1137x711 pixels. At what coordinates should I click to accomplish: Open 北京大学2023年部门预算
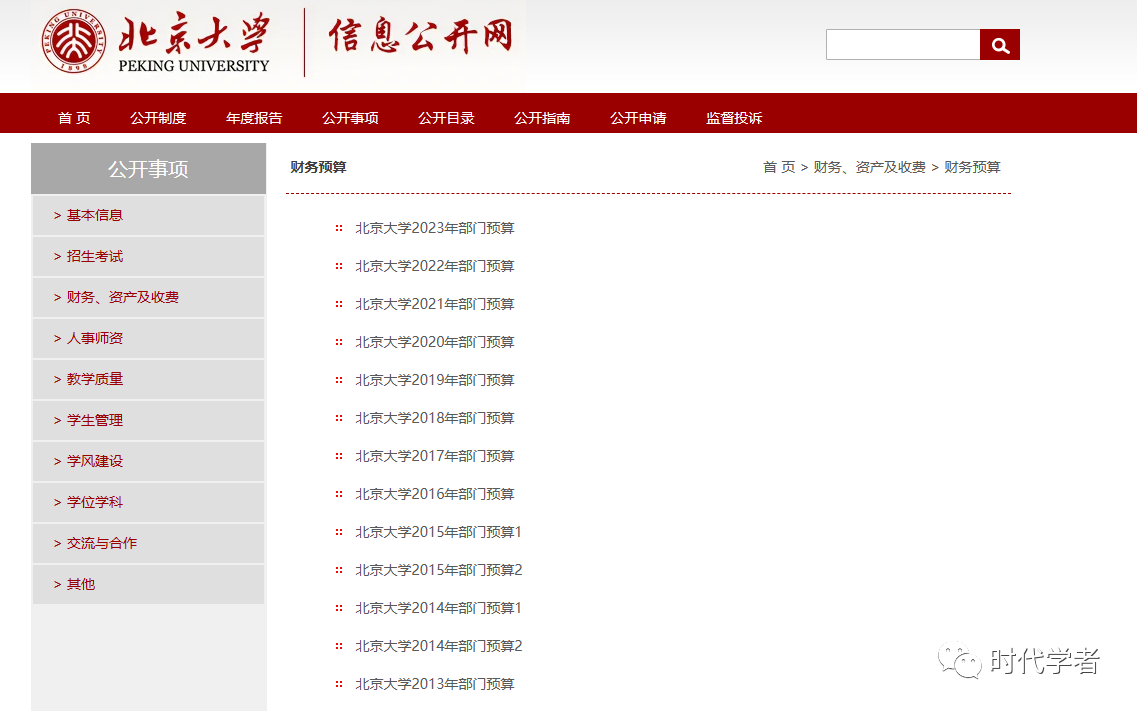coord(434,228)
